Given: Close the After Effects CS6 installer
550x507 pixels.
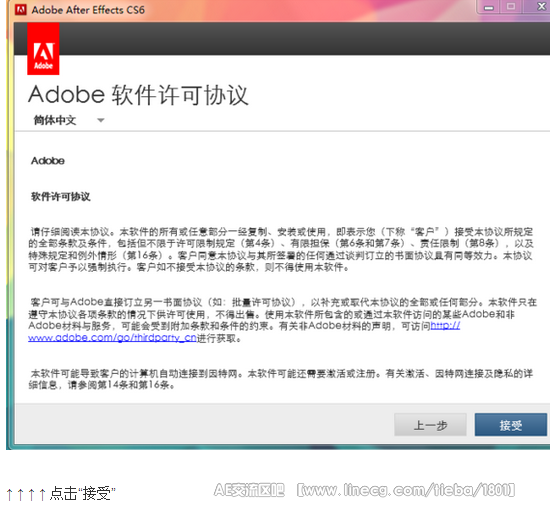Looking at the screenshot, I should [540, 7].
